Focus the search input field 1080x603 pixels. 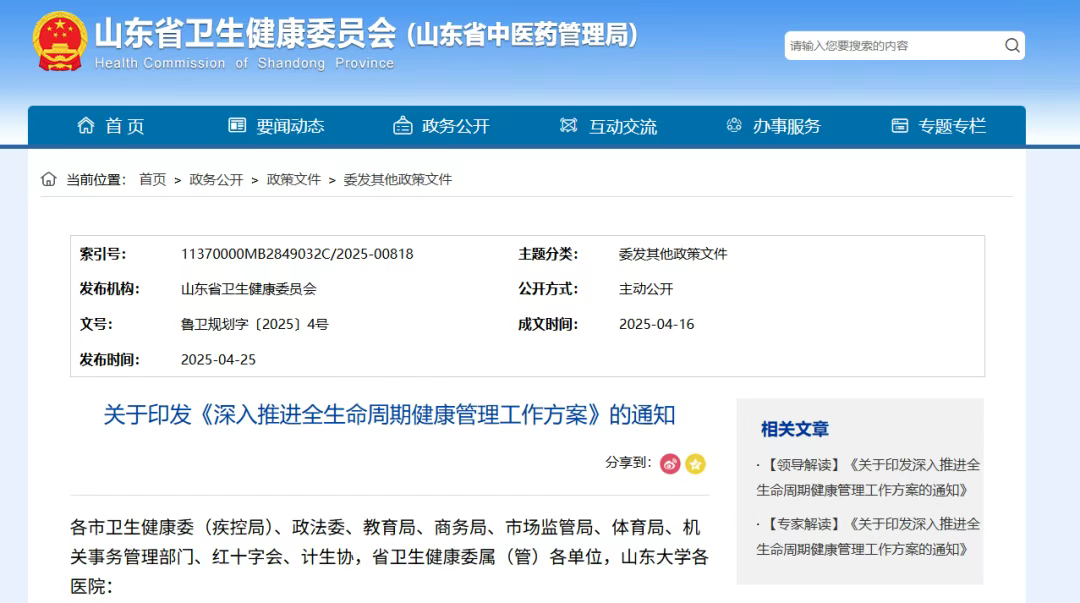[890, 46]
